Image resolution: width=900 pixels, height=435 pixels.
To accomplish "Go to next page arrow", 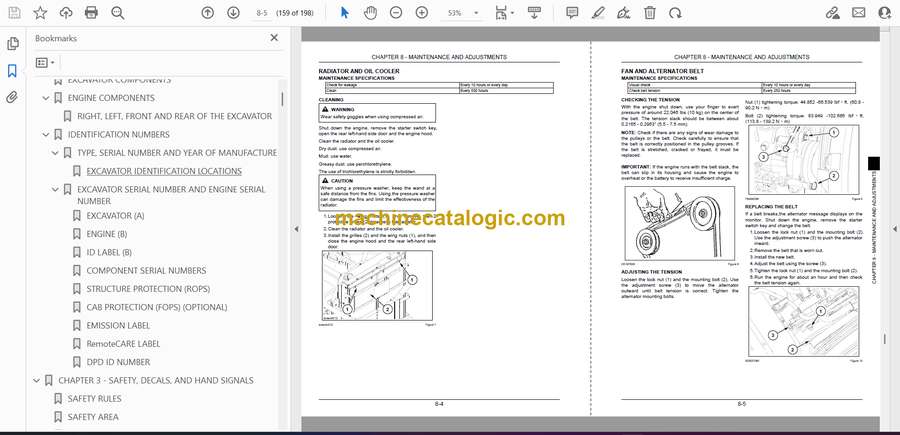I will pos(233,13).
